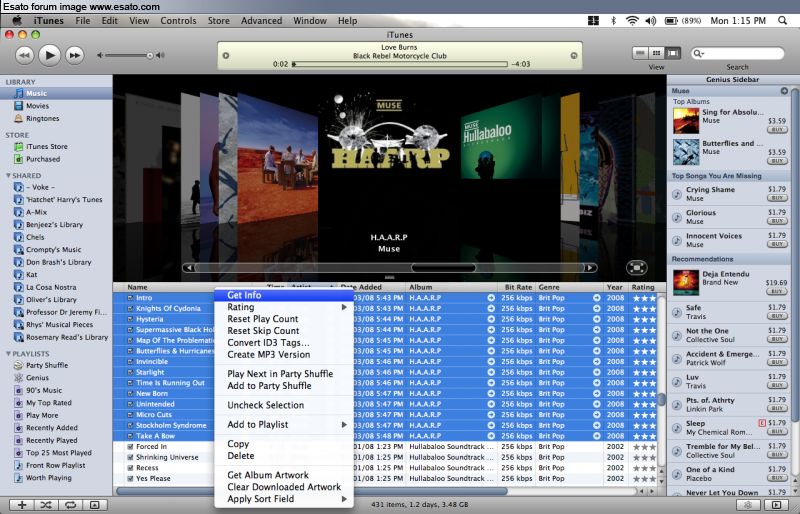Toggle shuffle at bottom bar
Screen dimensions: 800x514
coord(46,505)
